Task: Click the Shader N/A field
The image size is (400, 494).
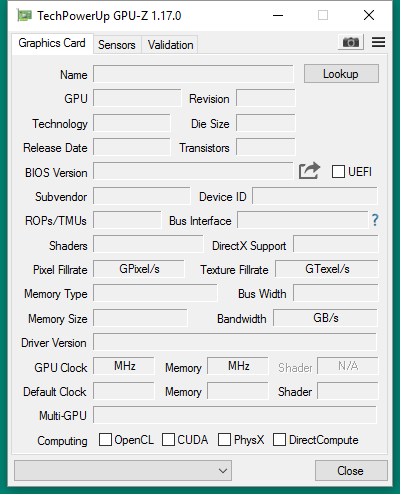Action: point(348,366)
